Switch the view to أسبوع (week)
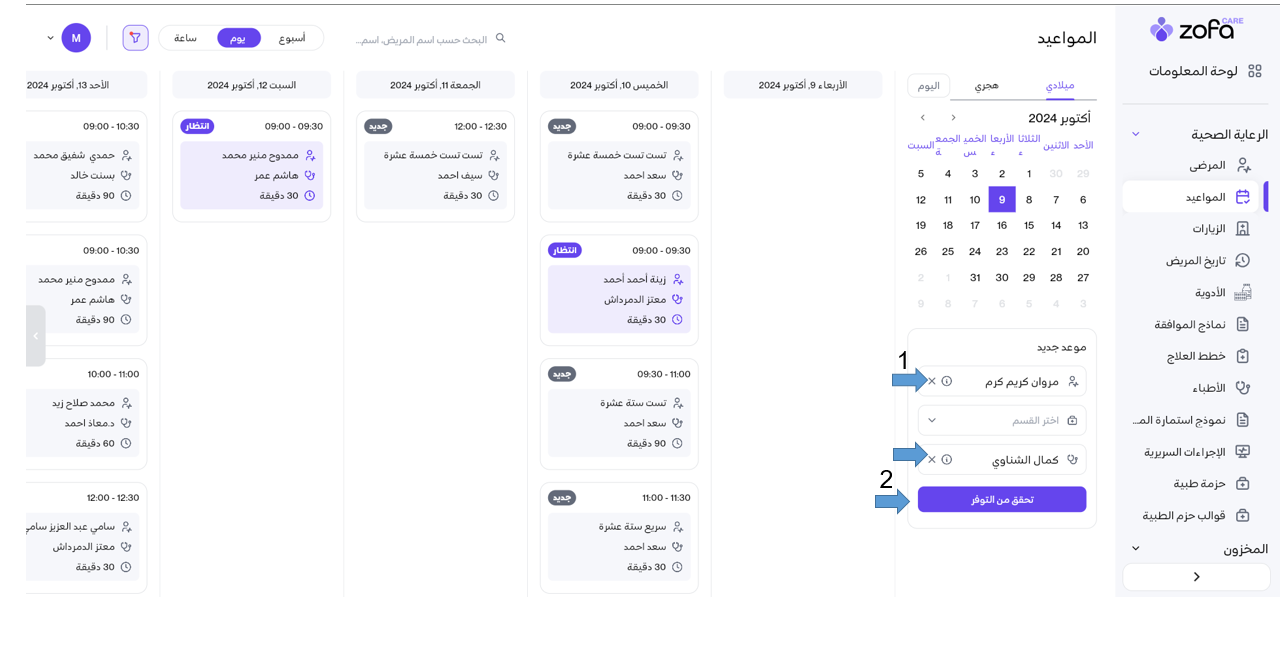 click(292, 38)
